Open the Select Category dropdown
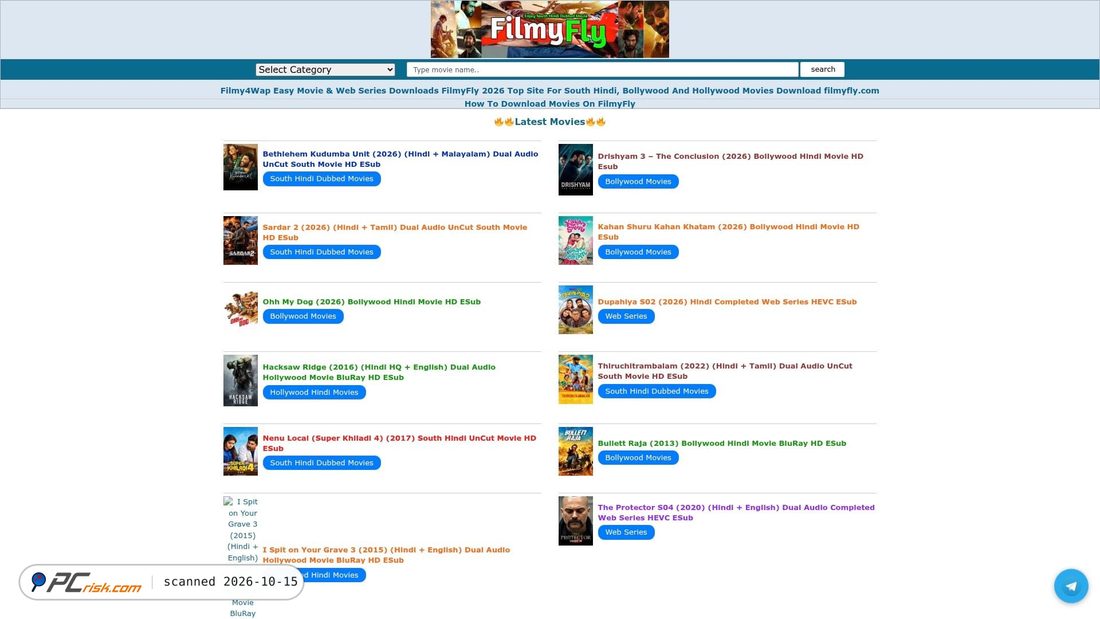 pyautogui.click(x=326, y=69)
